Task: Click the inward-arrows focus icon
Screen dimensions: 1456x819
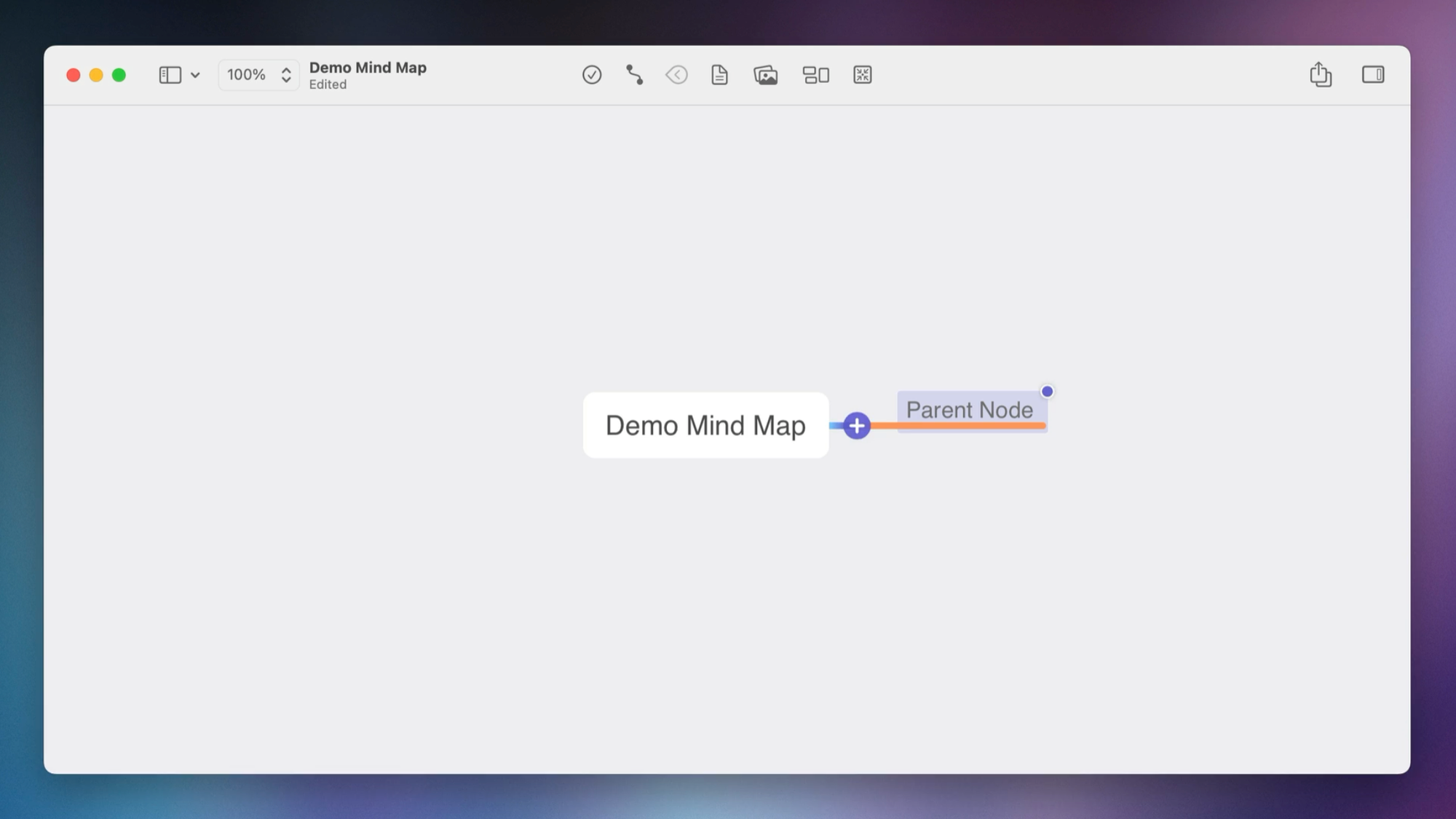Action: (862, 75)
